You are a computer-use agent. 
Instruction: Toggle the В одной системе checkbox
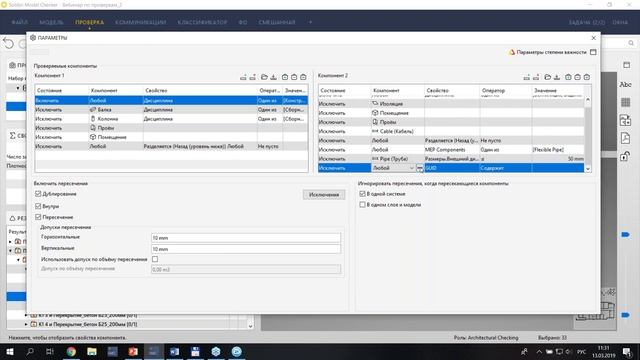[362, 193]
